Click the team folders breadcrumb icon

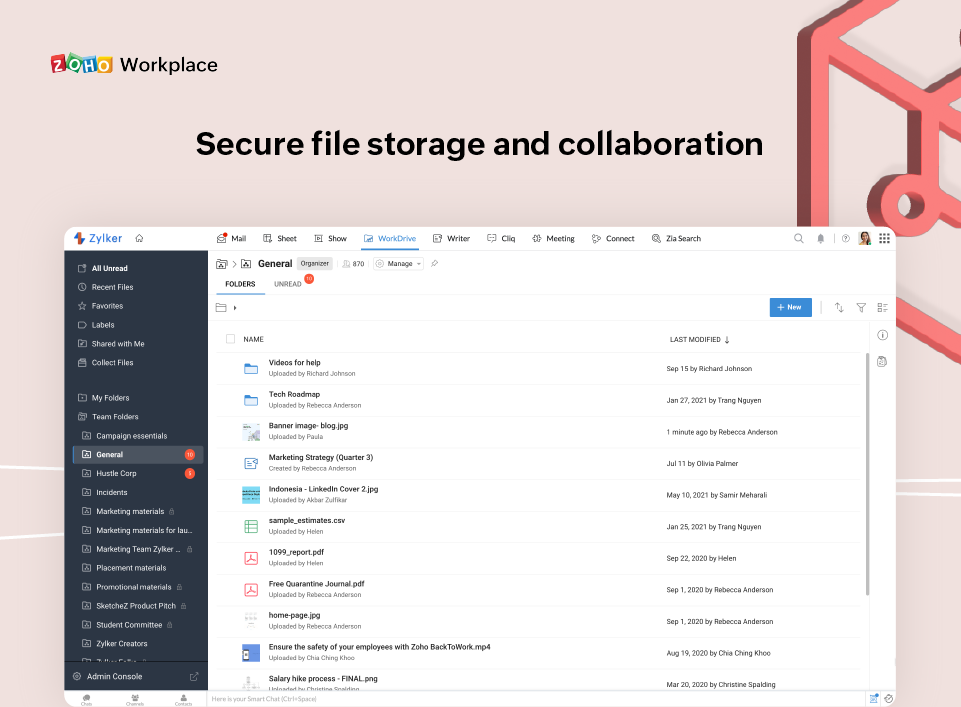coord(222,264)
